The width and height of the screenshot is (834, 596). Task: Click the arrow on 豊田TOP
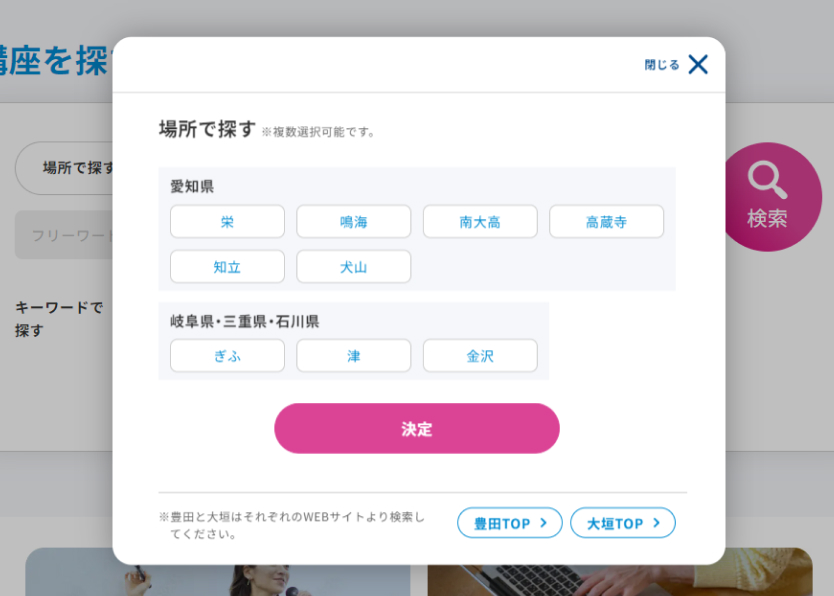(543, 523)
